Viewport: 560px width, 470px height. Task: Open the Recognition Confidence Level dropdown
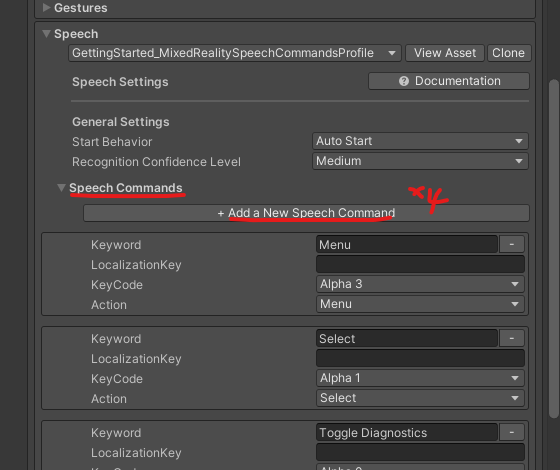point(420,161)
